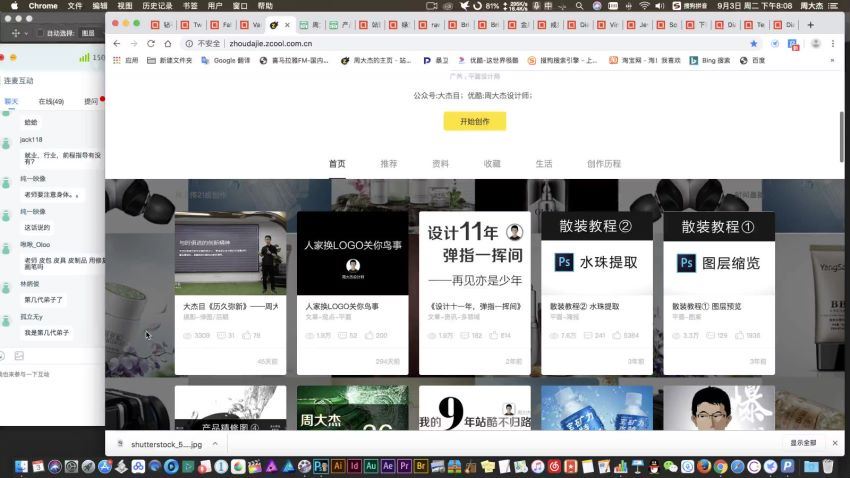This screenshot has width=850, height=478.
Task: Open Finder from the Dock
Action: (x=21, y=466)
